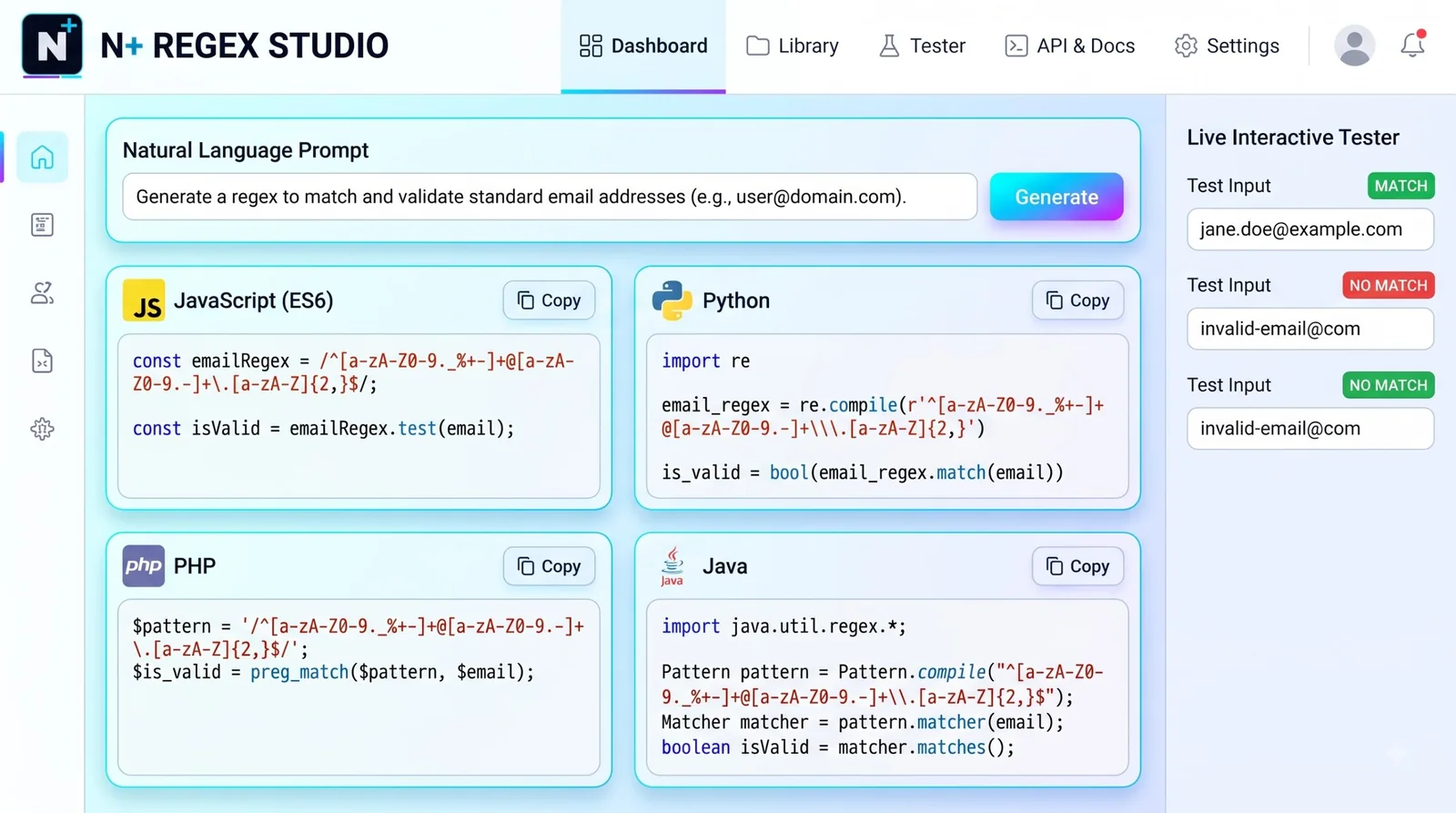The image size is (1456, 813).
Task: Click the line "boolean isValid = matcher.matches();"
Action: (837, 747)
